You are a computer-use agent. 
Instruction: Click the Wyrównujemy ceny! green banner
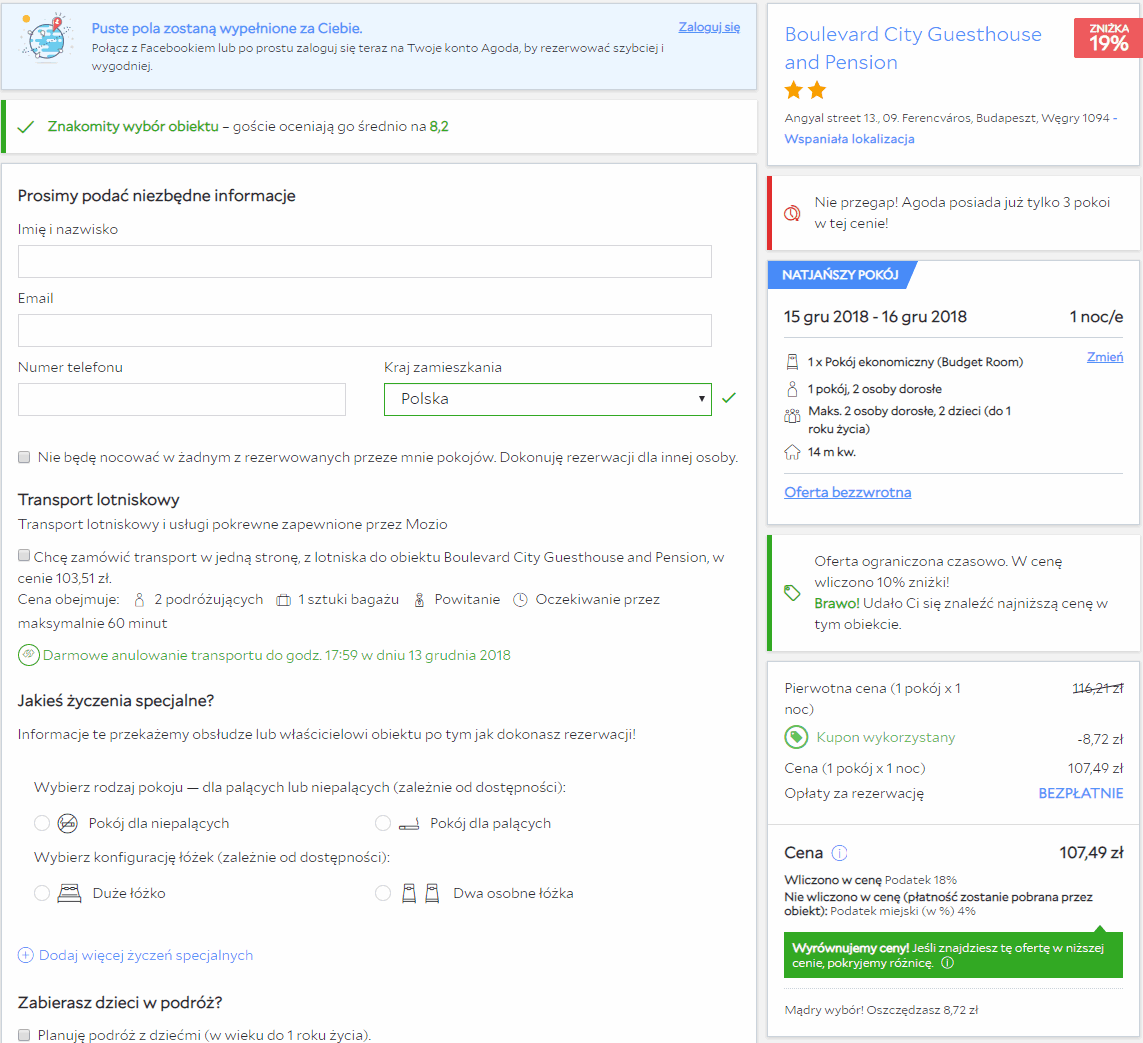coord(953,956)
